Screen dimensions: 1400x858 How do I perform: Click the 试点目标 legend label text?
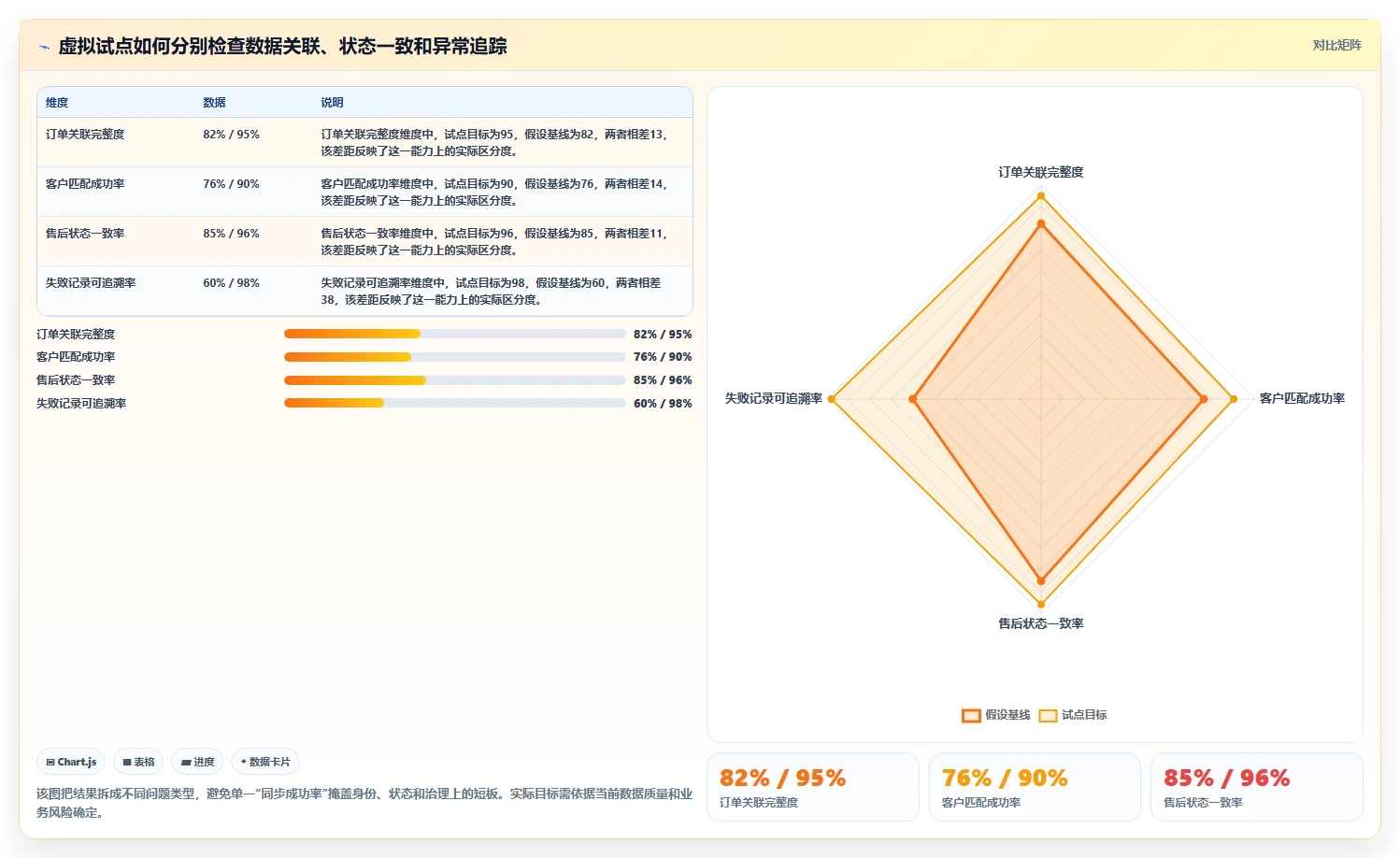(1084, 715)
